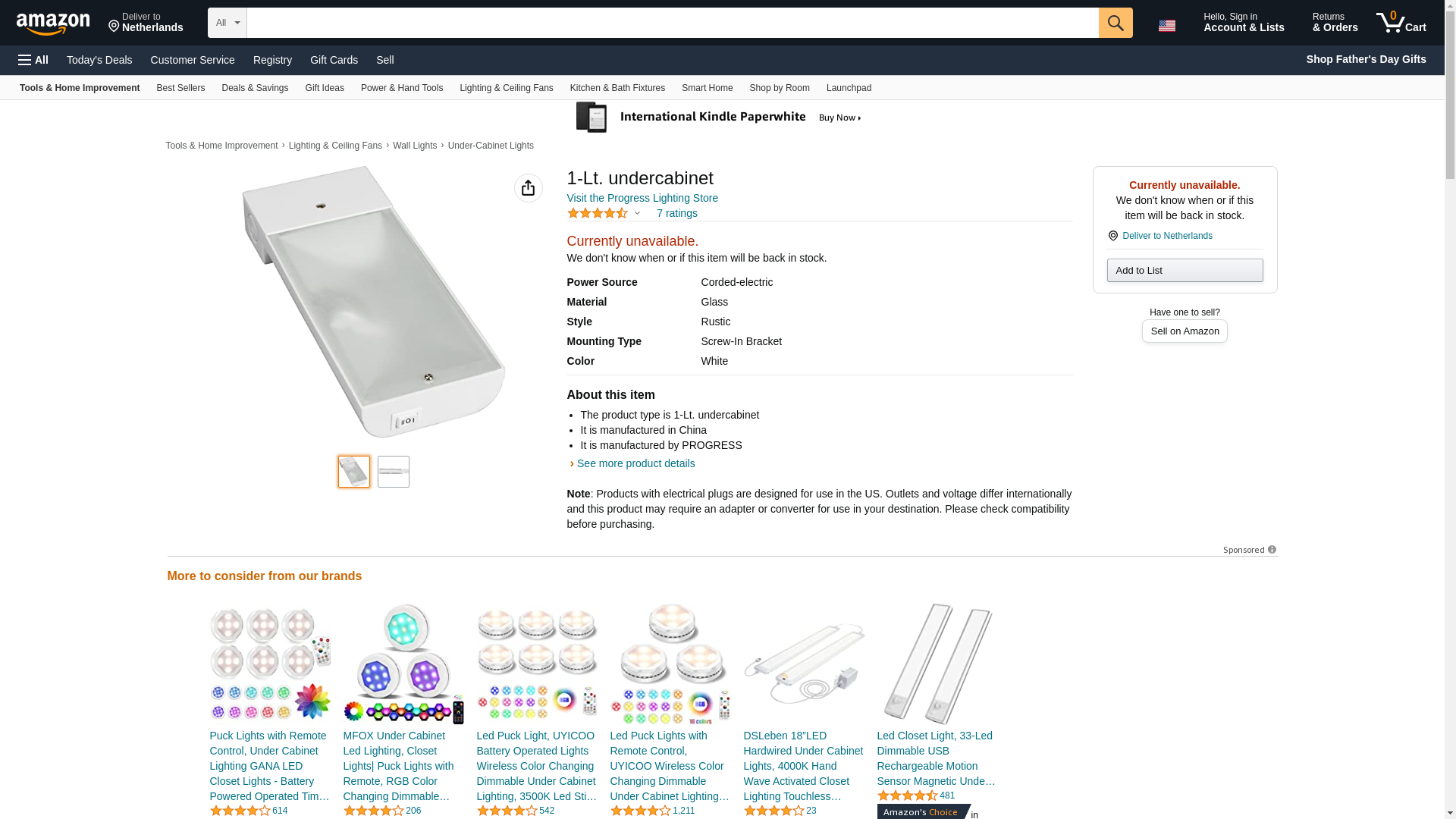The width and height of the screenshot is (1456, 819).
Task: Select the second product thumbnail image
Action: point(393,472)
